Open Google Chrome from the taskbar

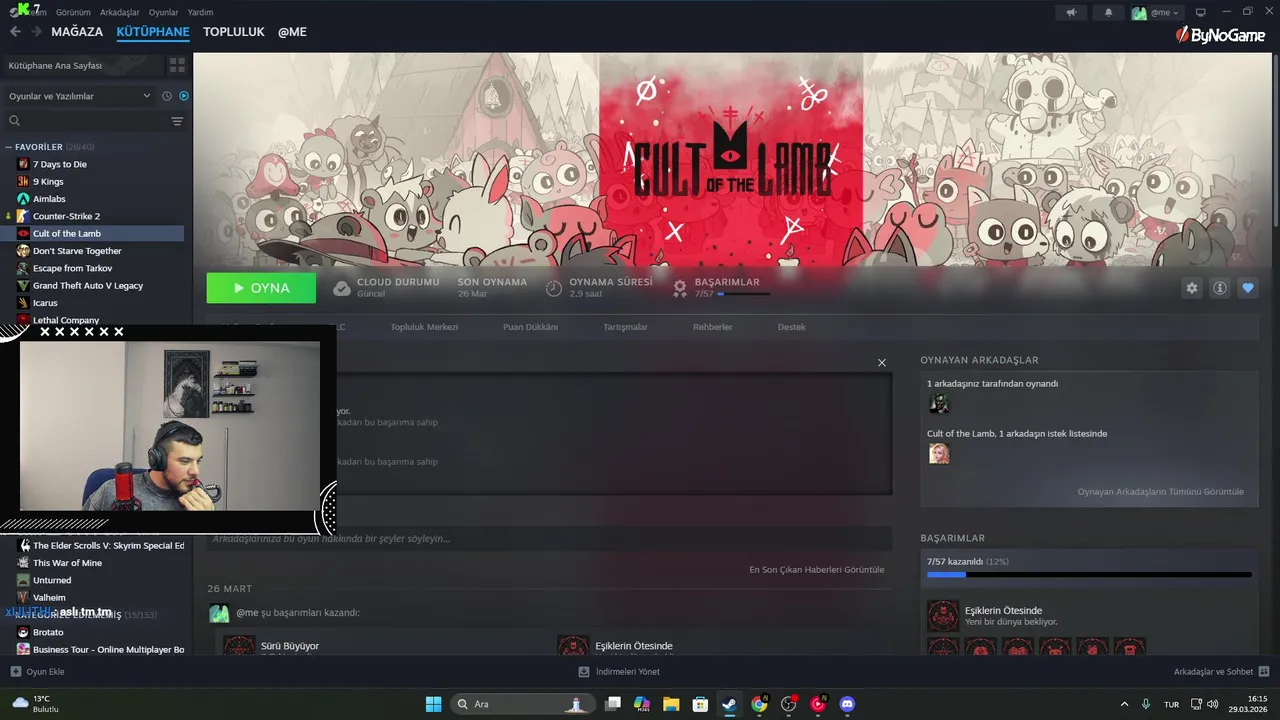[759, 704]
